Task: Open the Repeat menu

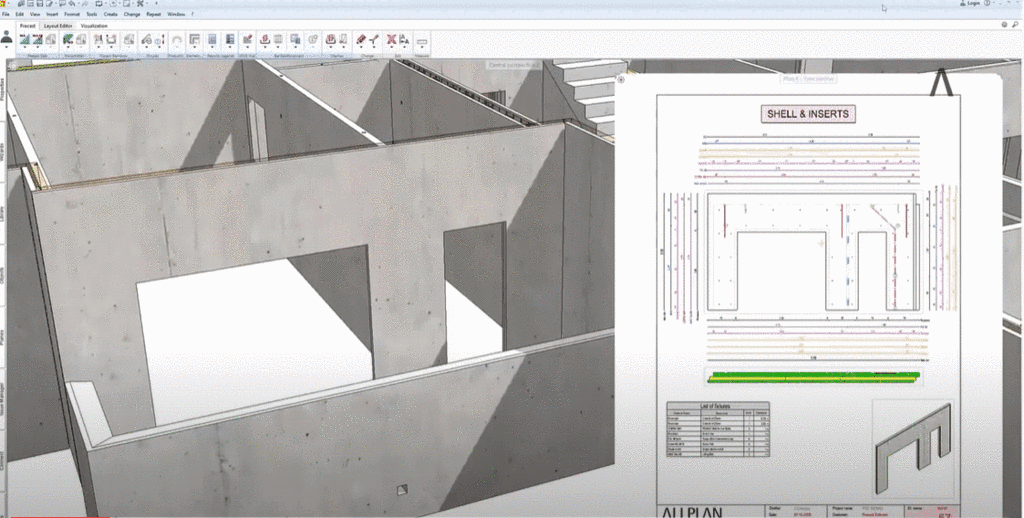Action: [x=155, y=15]
